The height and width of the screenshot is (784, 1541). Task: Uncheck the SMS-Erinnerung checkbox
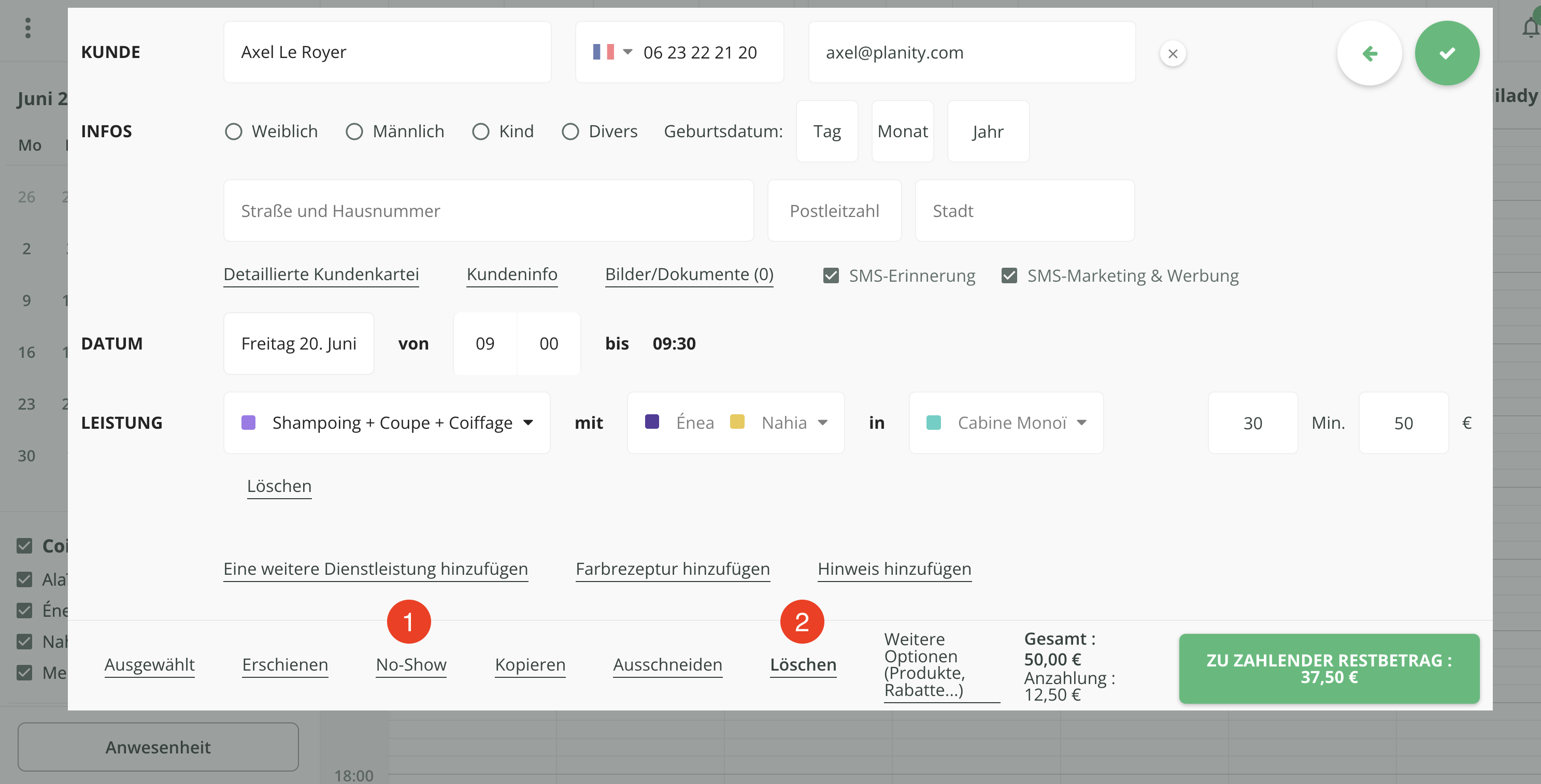[830, 275]
